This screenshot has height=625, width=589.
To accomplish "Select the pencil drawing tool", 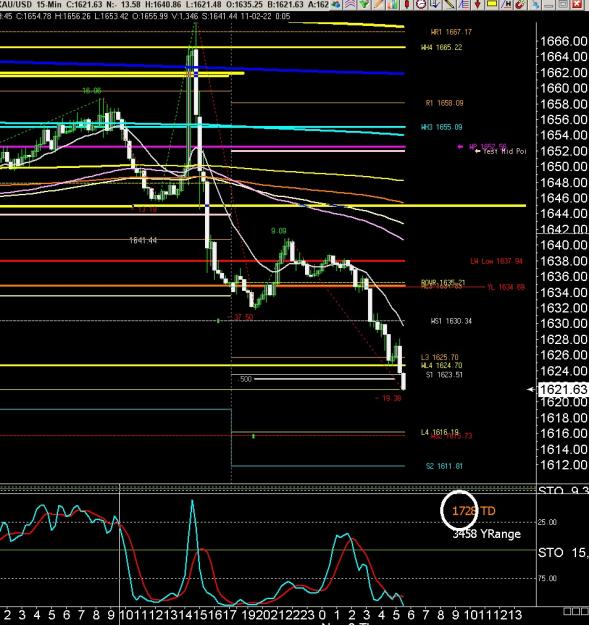I will point(379,4).
